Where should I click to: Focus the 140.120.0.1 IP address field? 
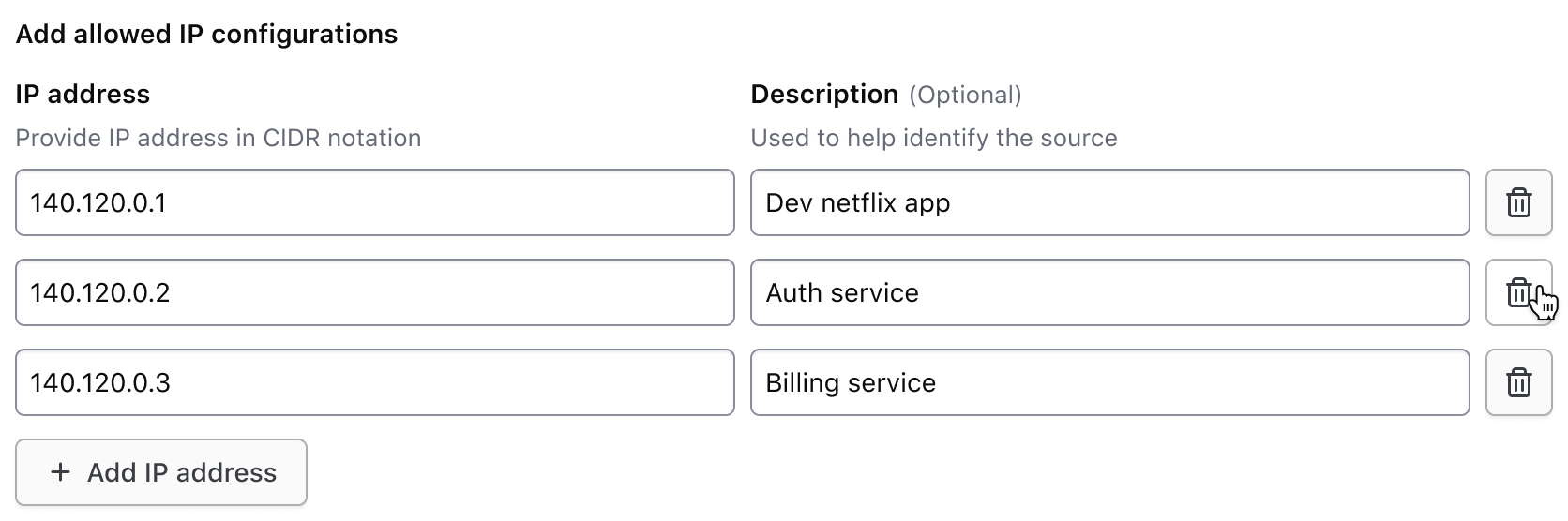(374, 202)
